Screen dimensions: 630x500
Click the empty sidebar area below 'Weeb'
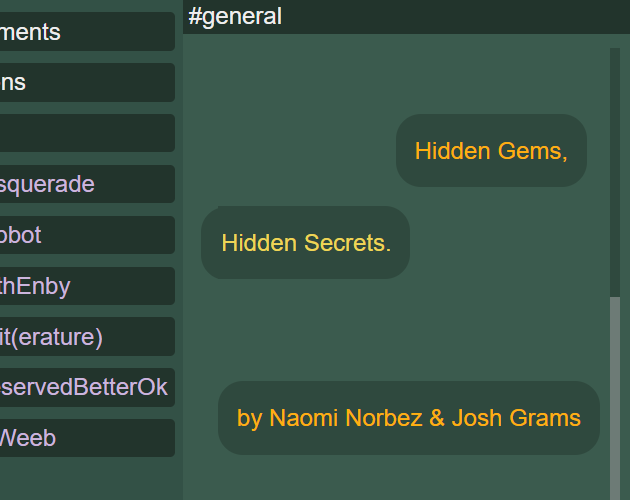tap(87, 479)
